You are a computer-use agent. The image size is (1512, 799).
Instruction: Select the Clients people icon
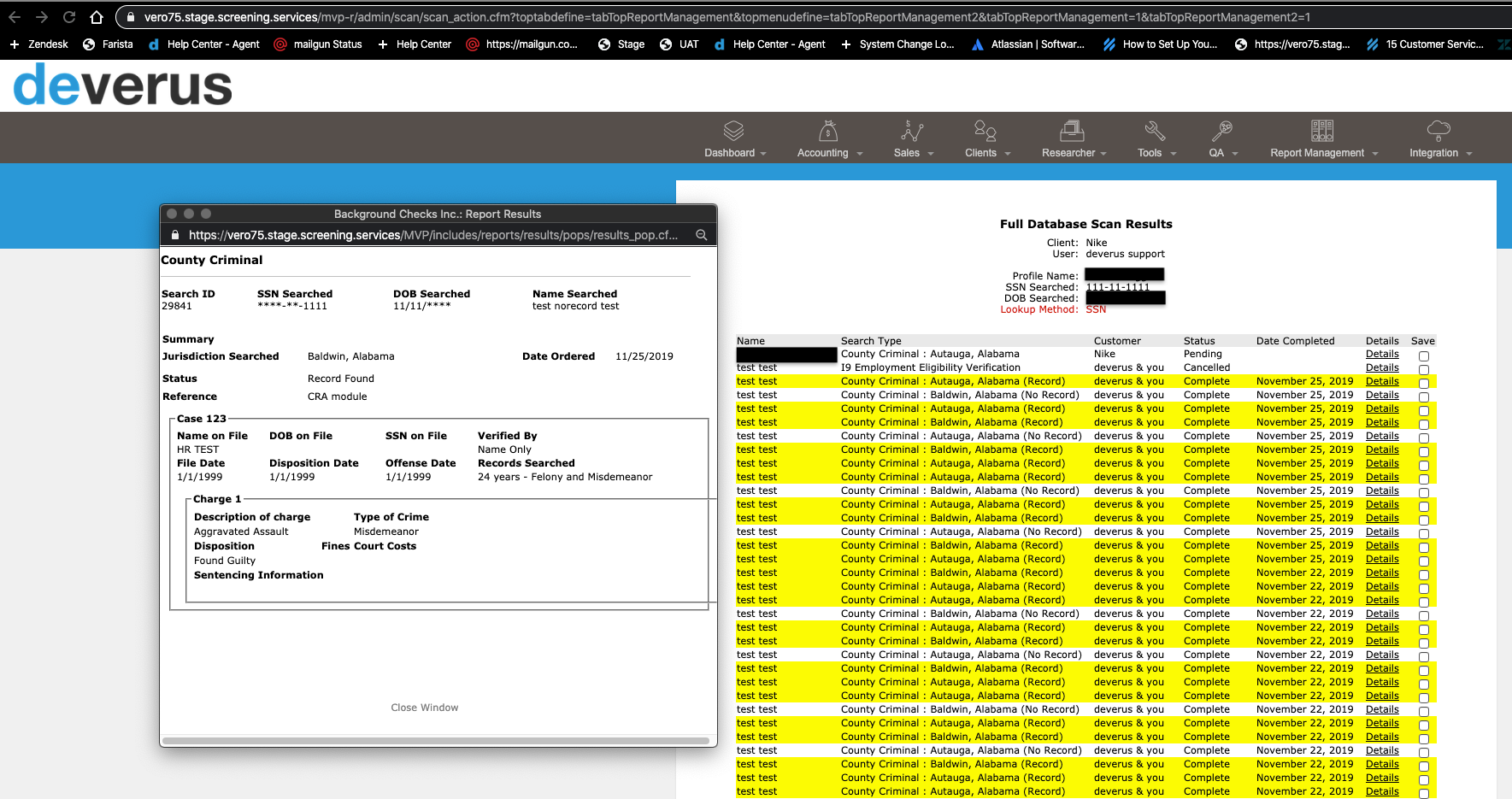985,131
